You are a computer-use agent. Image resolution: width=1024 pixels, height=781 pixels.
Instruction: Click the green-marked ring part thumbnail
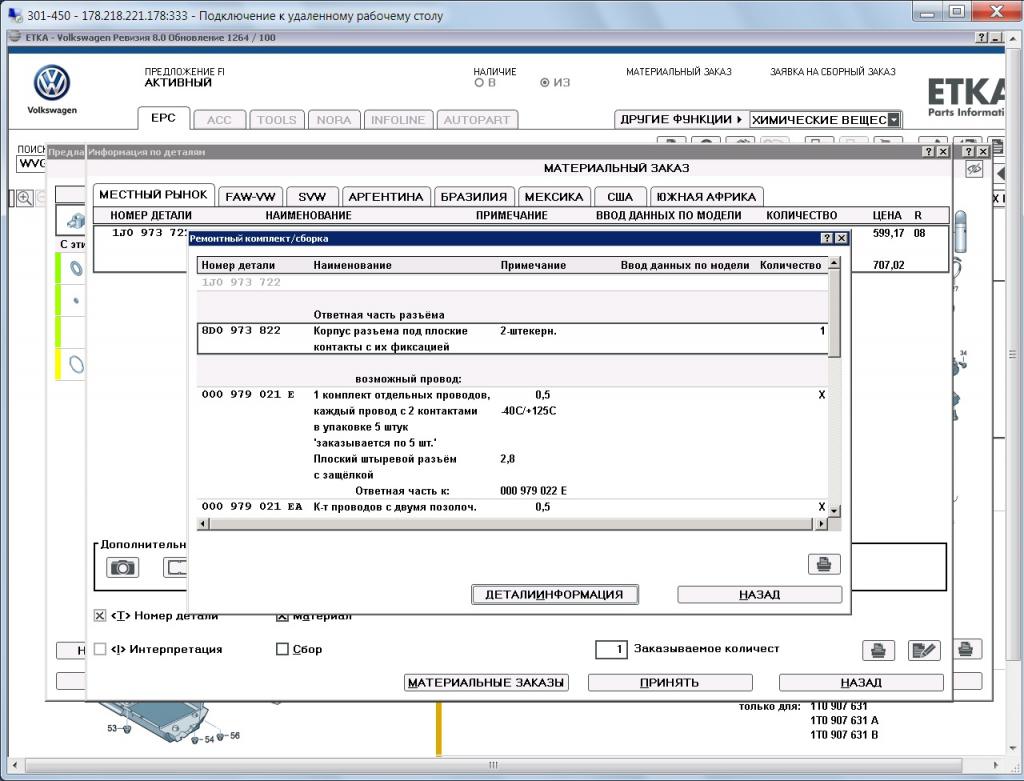coord(76,268)
